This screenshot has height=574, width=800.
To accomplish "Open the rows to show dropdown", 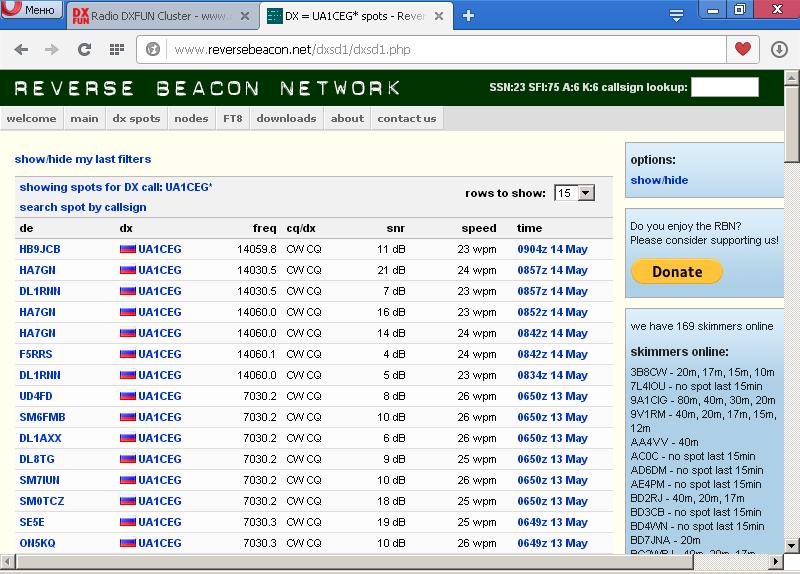I will pyautogui.click(x=574, y=193).
